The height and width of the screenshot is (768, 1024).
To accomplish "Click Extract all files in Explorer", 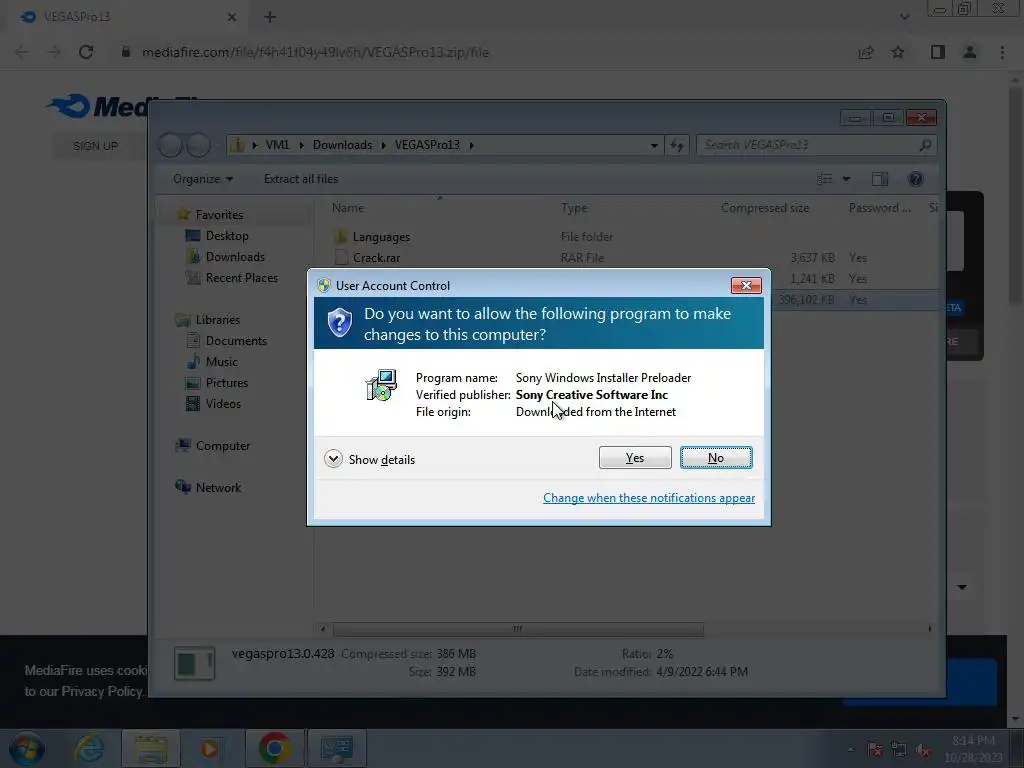I will (301, 179).
